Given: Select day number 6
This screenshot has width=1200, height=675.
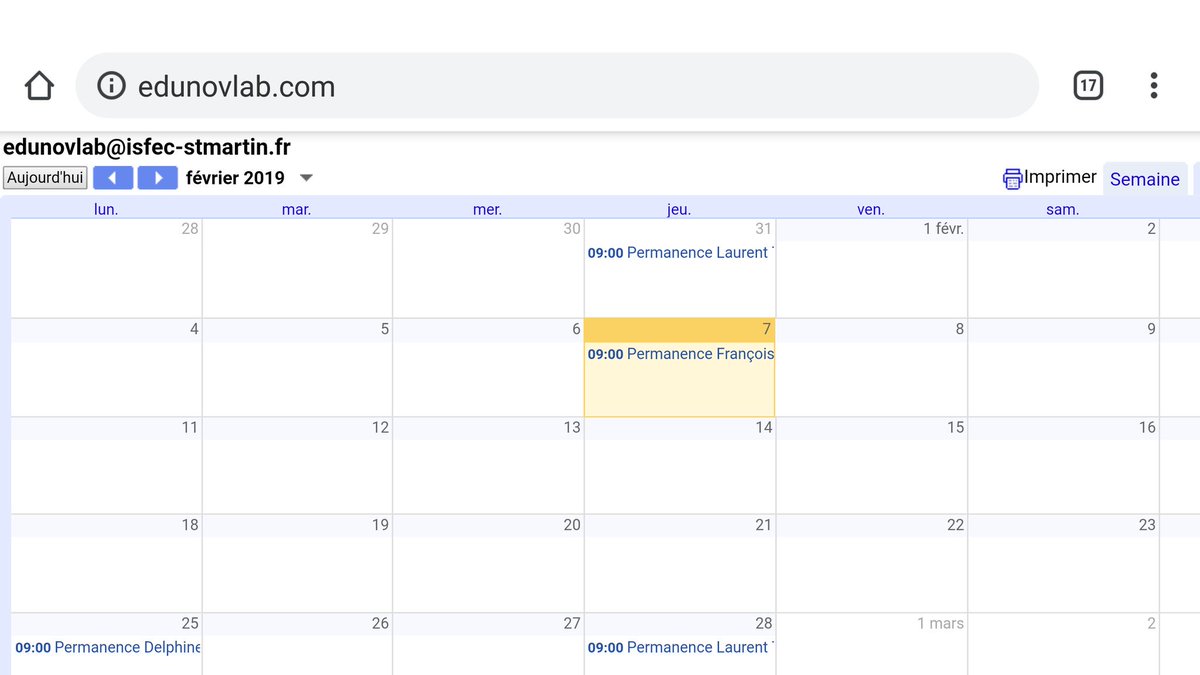Looking at the screenshot, I should (576, 329).
